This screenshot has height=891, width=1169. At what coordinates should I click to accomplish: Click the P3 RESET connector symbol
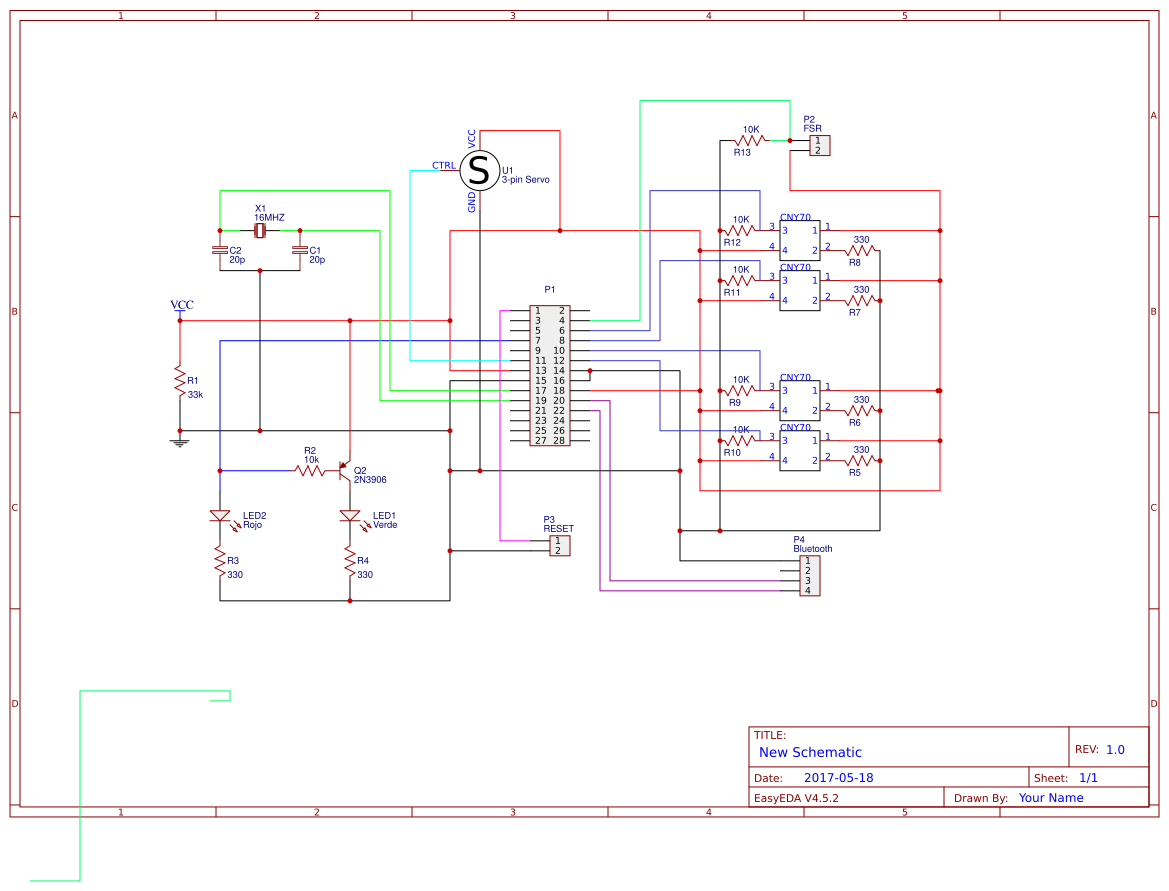point(560,545)
